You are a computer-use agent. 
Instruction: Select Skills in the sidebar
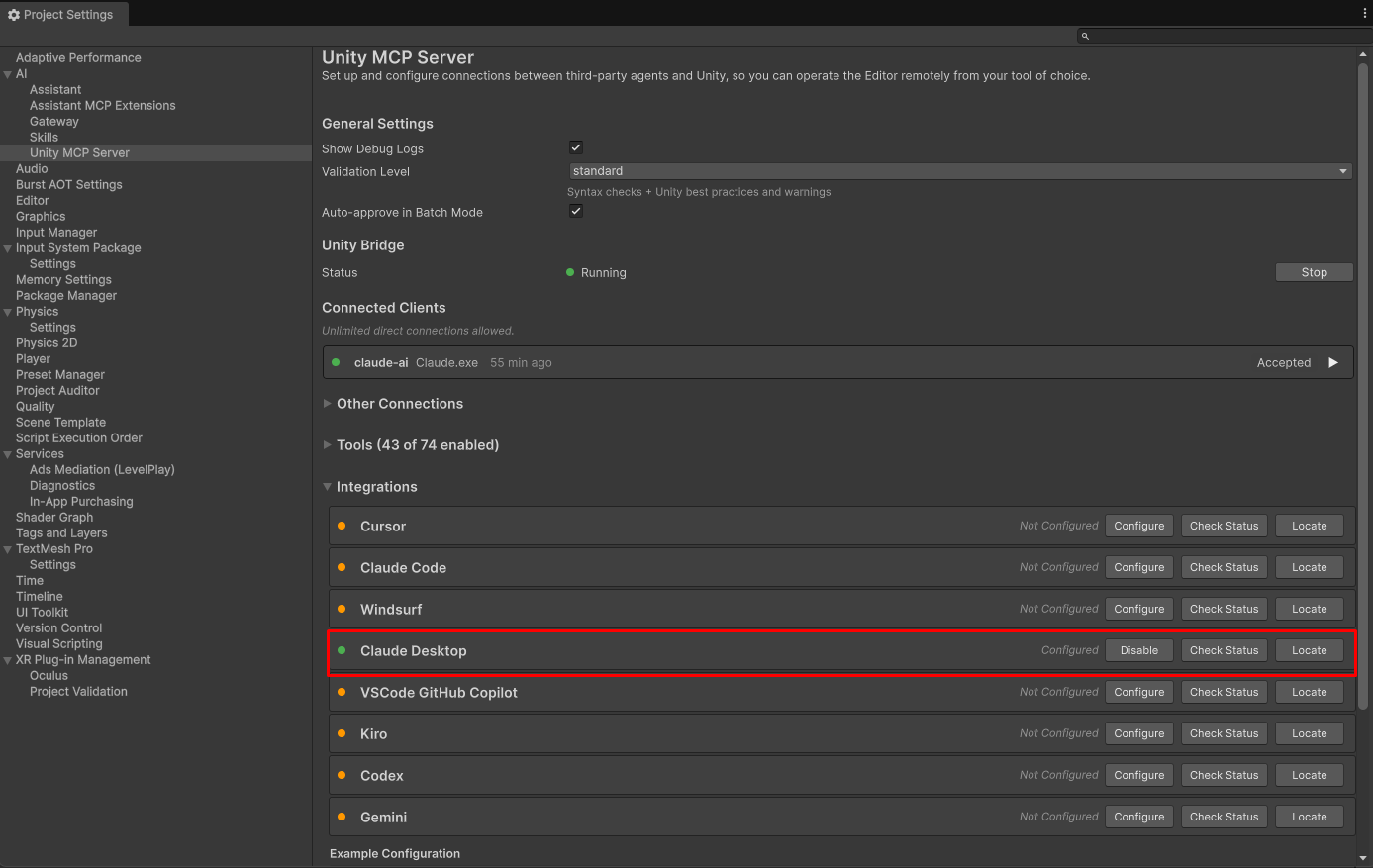tap(44, 138)
